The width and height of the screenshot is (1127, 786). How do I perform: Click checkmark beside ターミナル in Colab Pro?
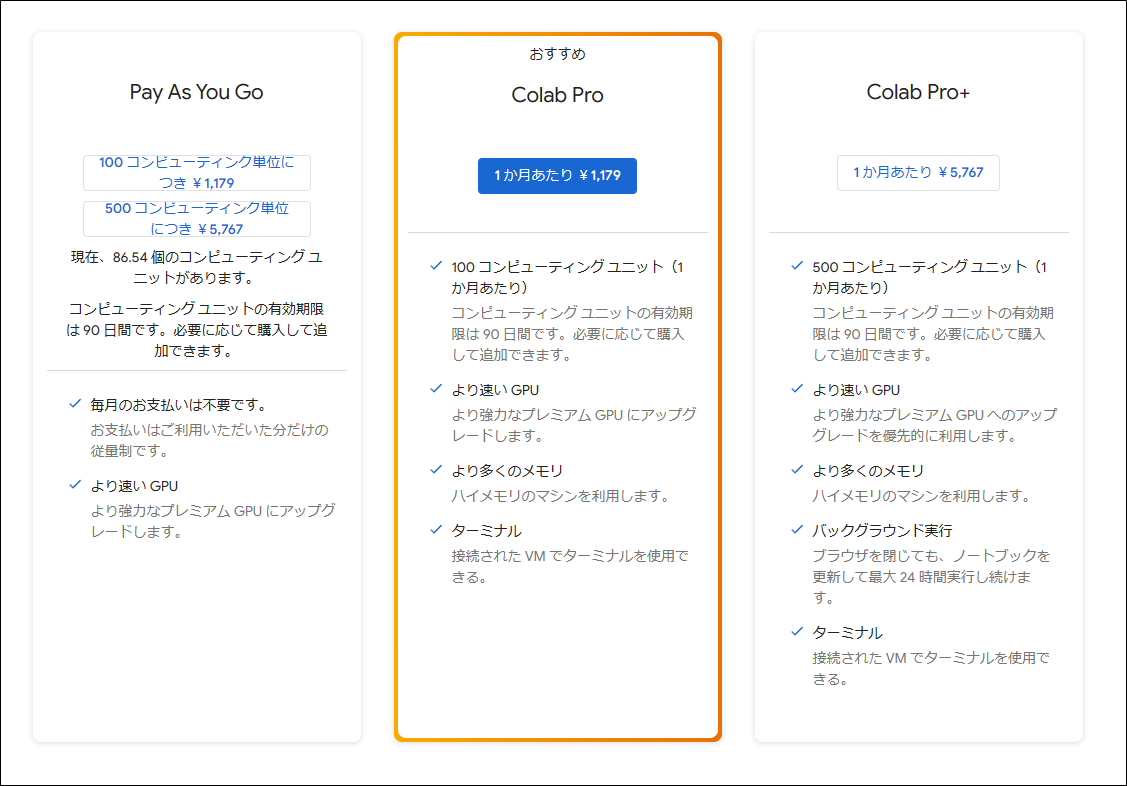(x=436, y=530)
